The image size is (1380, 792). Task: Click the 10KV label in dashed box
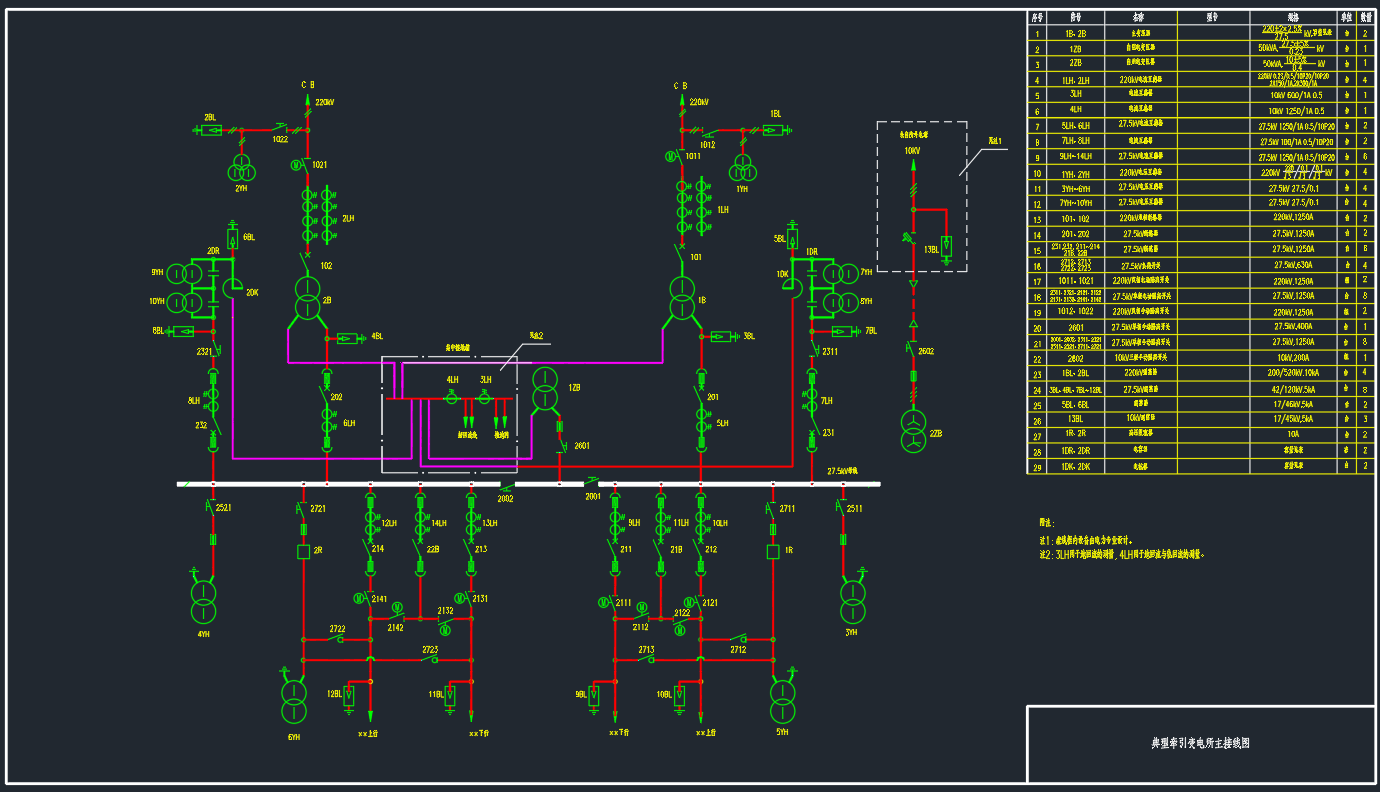pyautogui.click(x=911, y=151)
